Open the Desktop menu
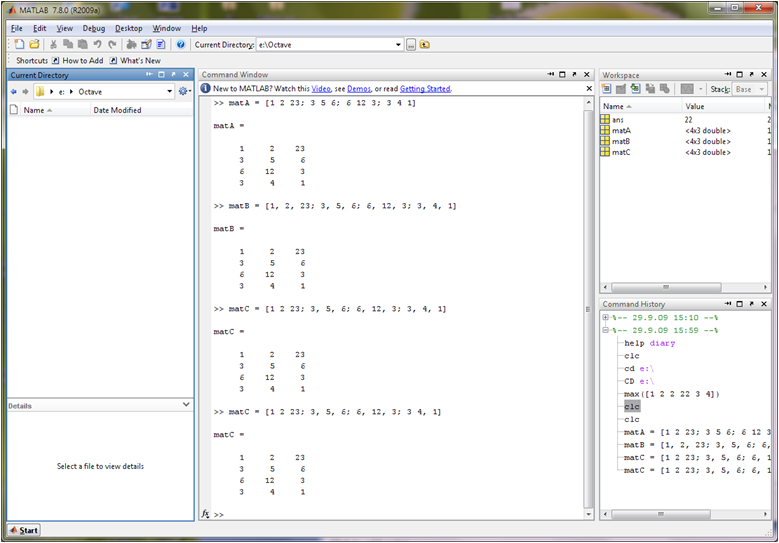The width and height of the screenshot is (779, 543). pyautogui.click(x=129, y=28)
